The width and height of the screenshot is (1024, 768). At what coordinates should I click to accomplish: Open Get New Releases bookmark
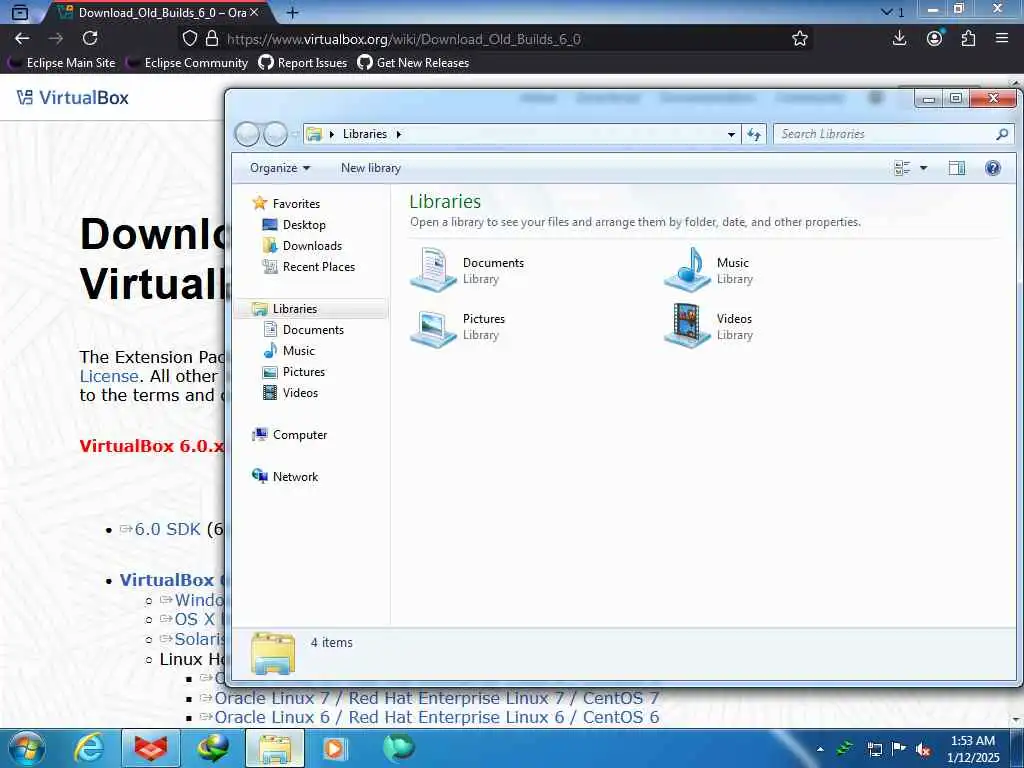[413, 63]
